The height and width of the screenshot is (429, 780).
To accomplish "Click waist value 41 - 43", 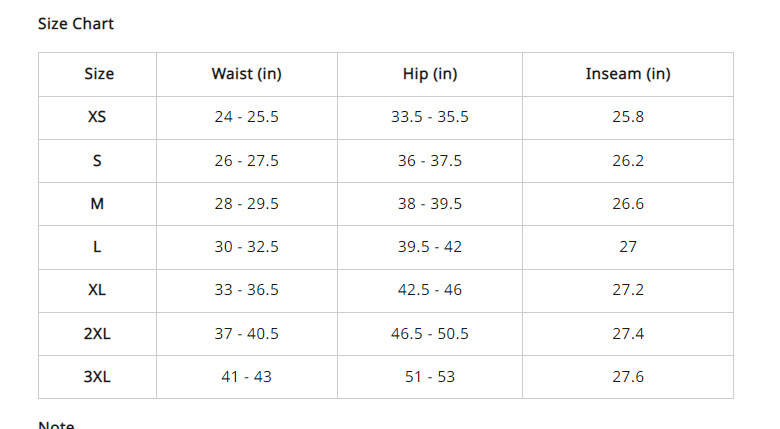I will [x=246, y=377].
